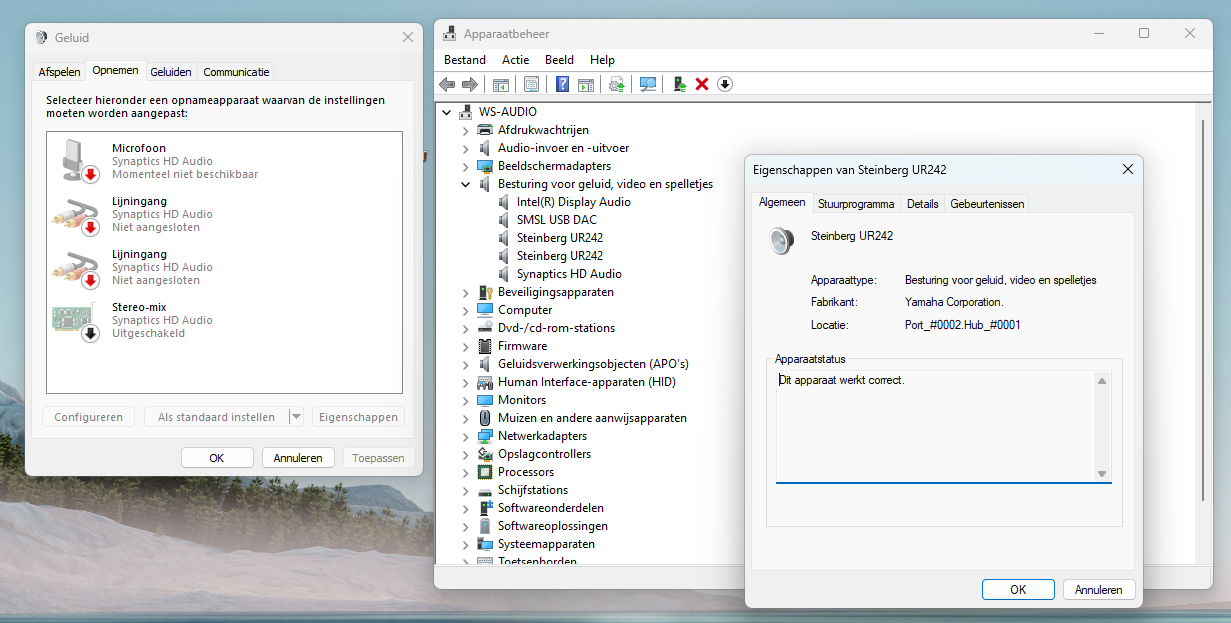Toggle the action pane toolbar icon

point(586,84)
